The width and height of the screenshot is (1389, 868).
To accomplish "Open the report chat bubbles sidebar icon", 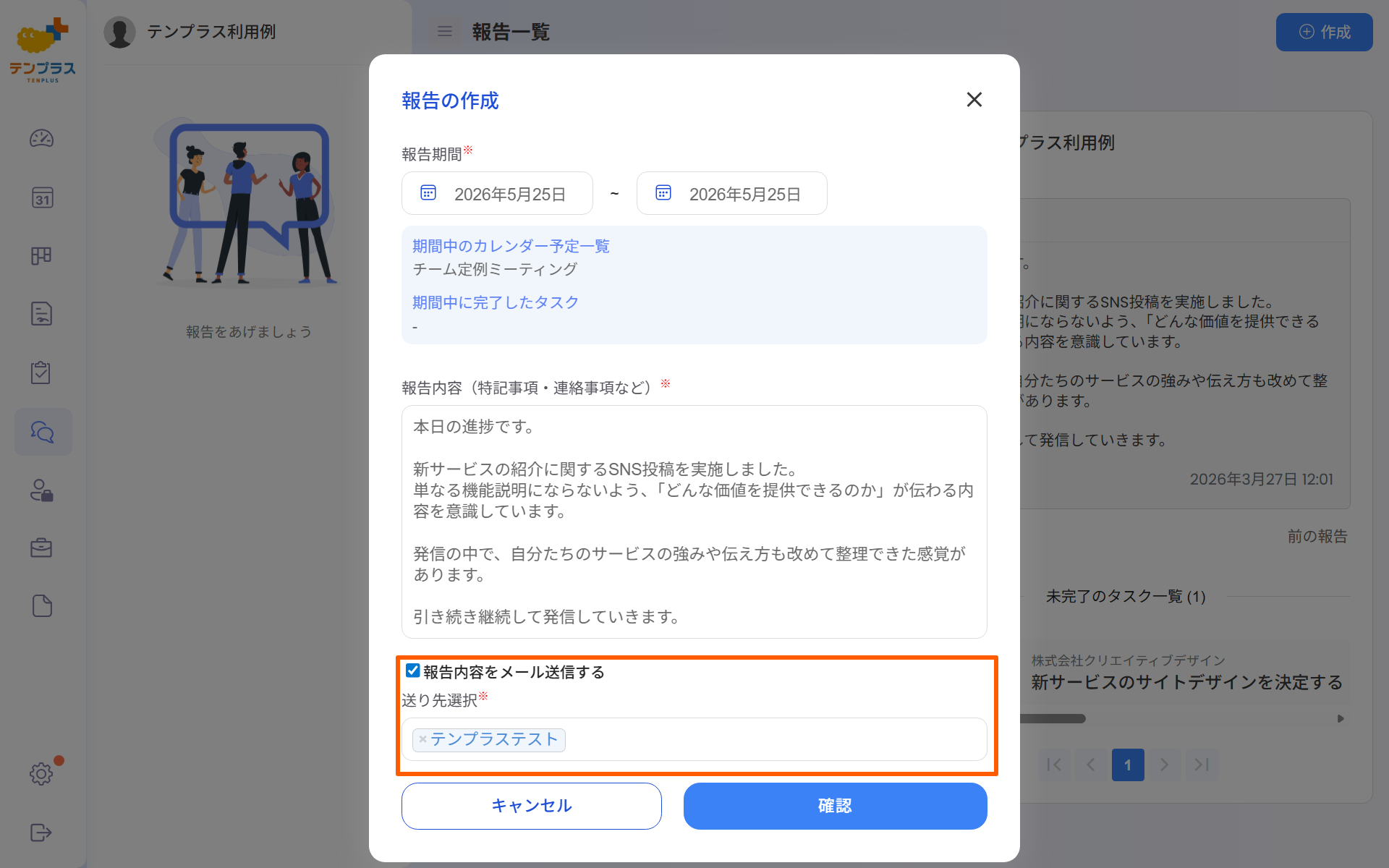I will coord(43,432).
